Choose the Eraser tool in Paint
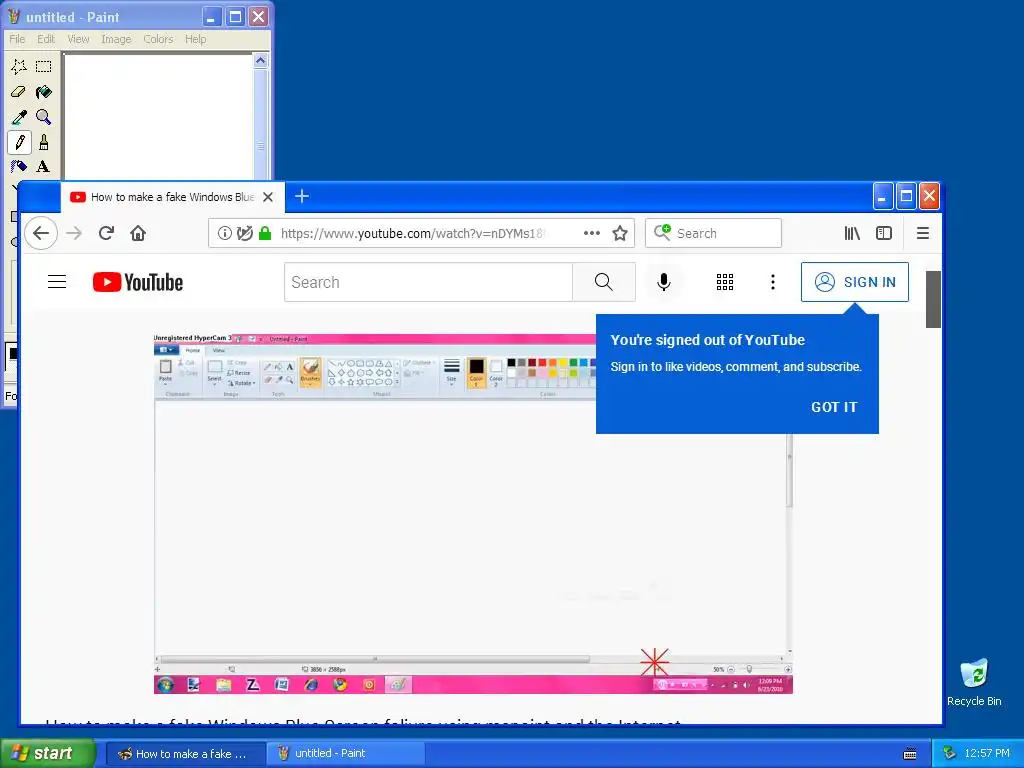1024x768 pixels. click(x=19, y=91)
